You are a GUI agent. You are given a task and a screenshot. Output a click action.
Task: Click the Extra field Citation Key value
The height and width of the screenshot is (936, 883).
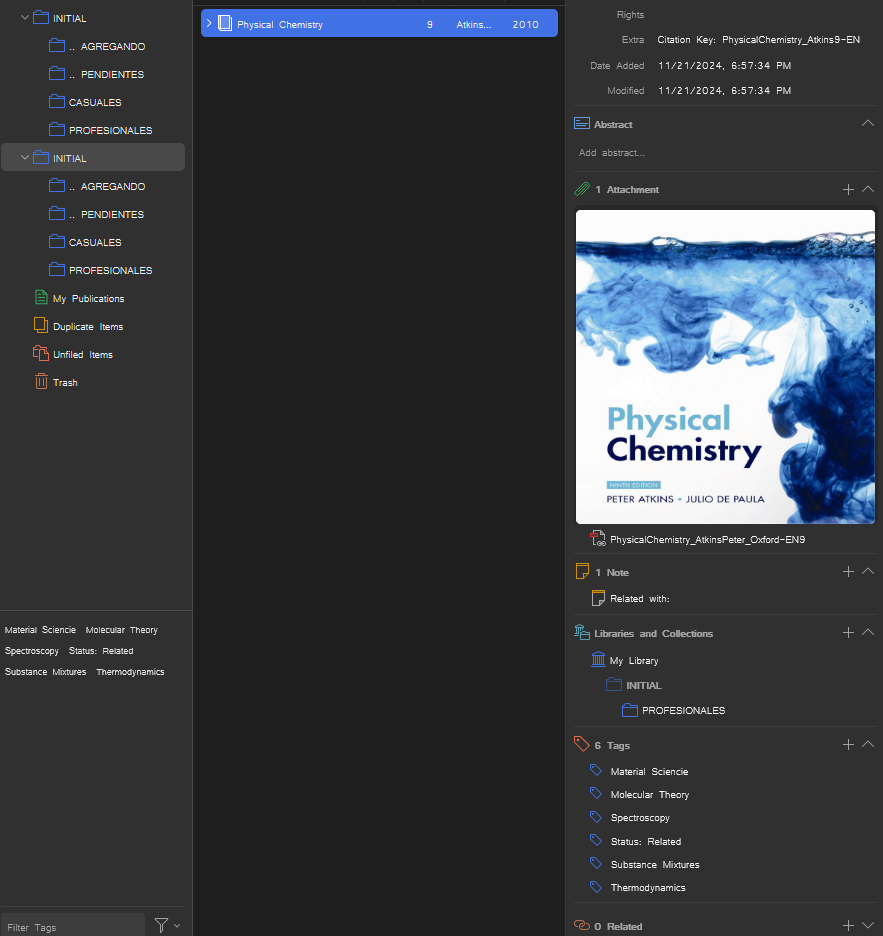tap(758, 40)
